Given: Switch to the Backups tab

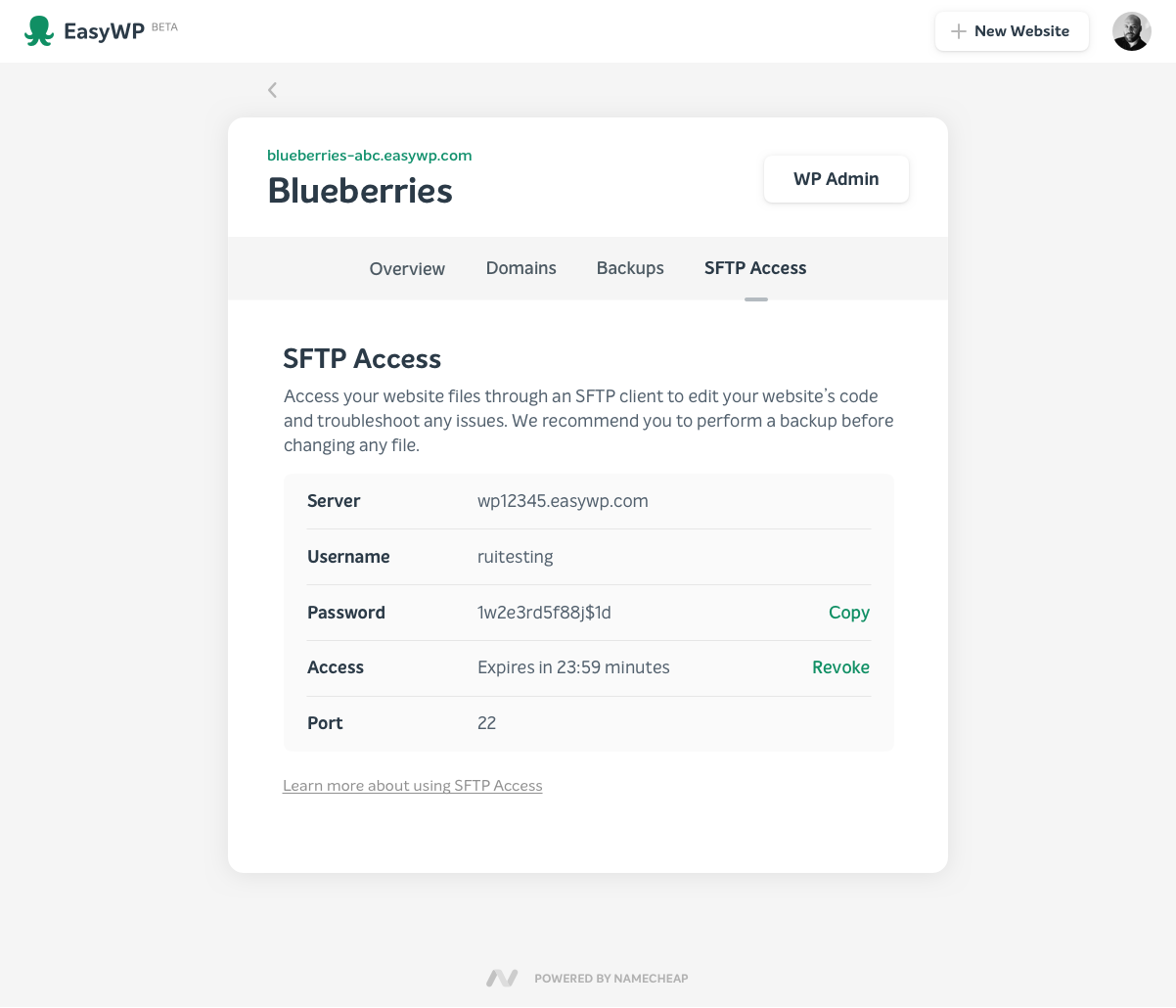Looking at the screenshot, I should pos(630,267).
